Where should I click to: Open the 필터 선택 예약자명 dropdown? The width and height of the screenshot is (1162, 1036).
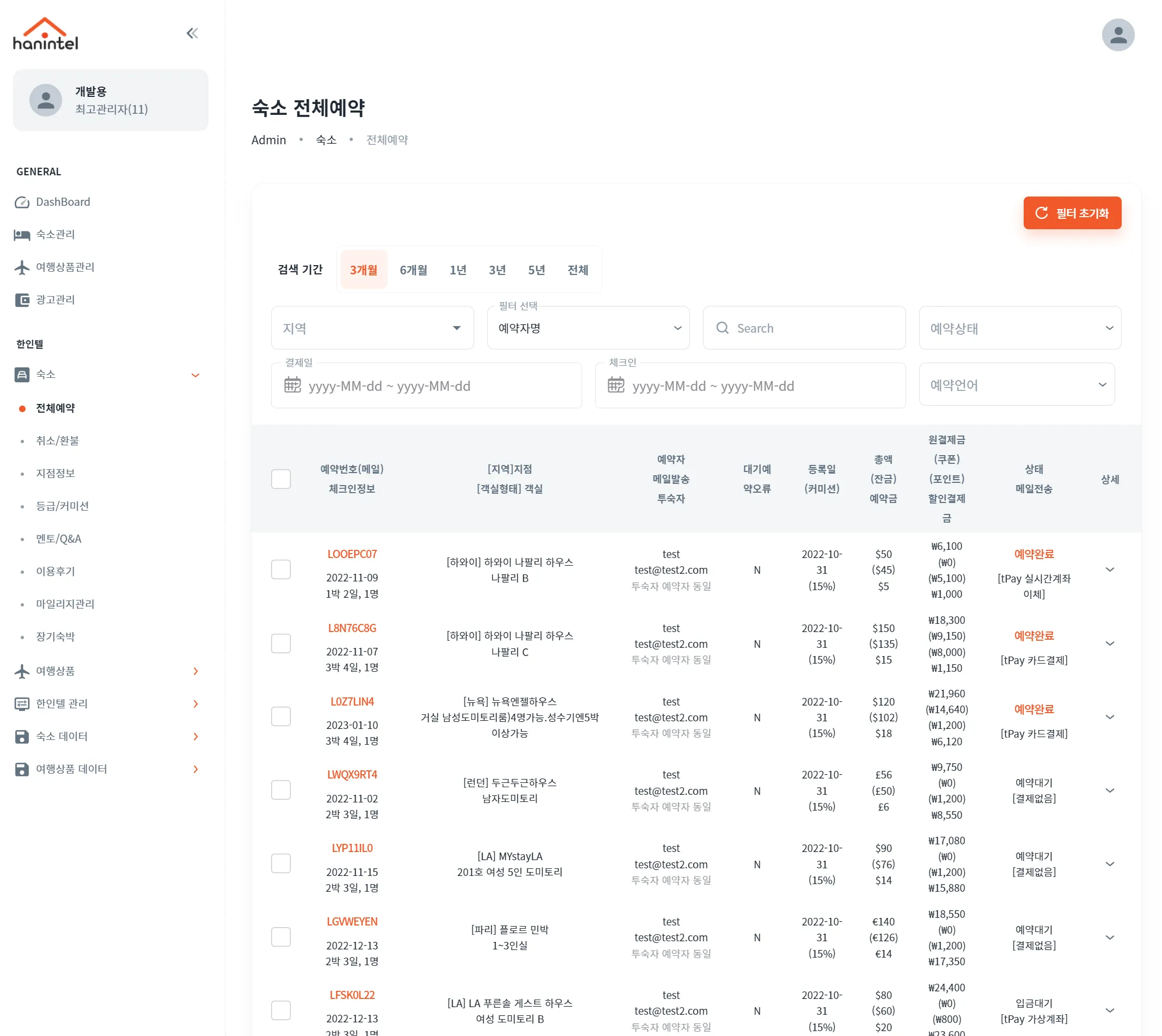coord(588,328)
